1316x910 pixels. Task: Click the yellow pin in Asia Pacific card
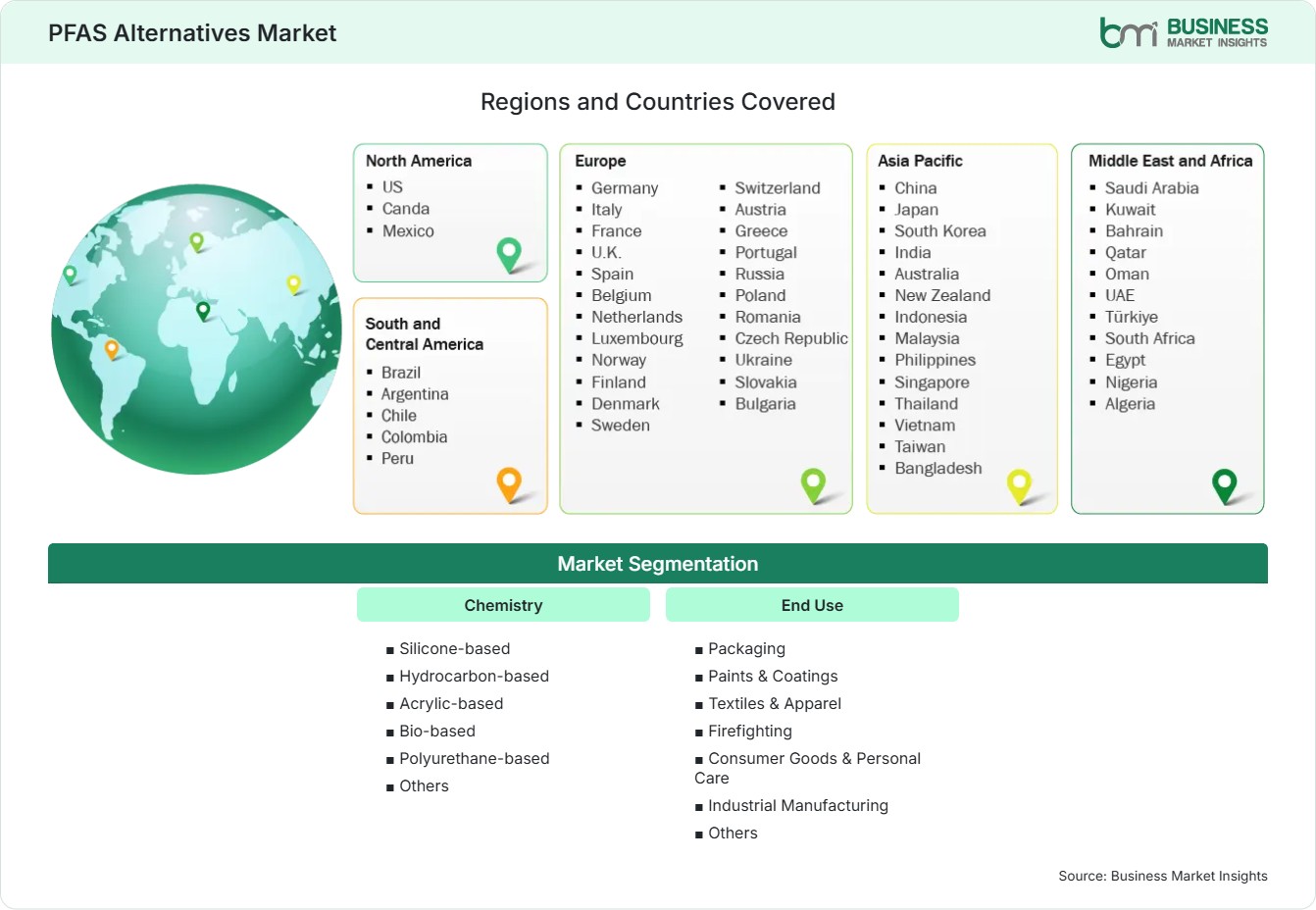pyautogui.click(x=1020, y=485)
